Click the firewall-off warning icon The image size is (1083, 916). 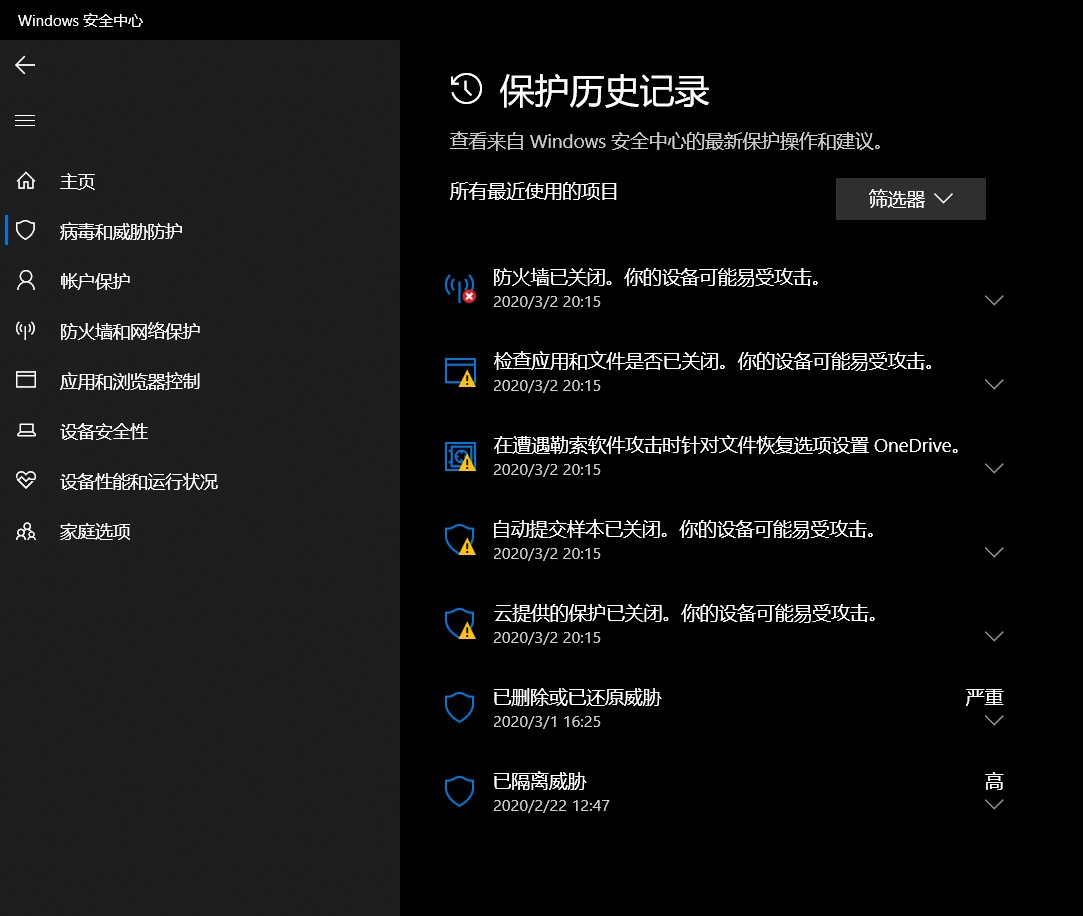460,289
